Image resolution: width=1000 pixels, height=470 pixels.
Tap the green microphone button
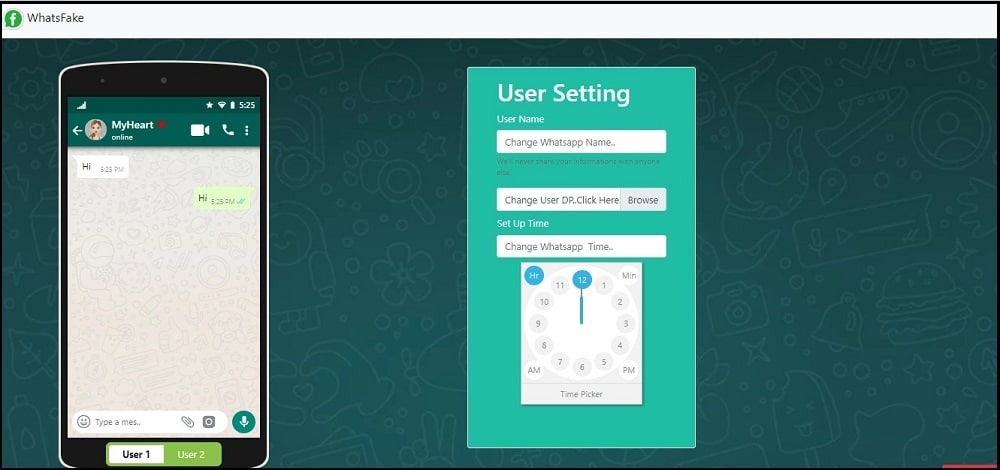pos(244,422)
